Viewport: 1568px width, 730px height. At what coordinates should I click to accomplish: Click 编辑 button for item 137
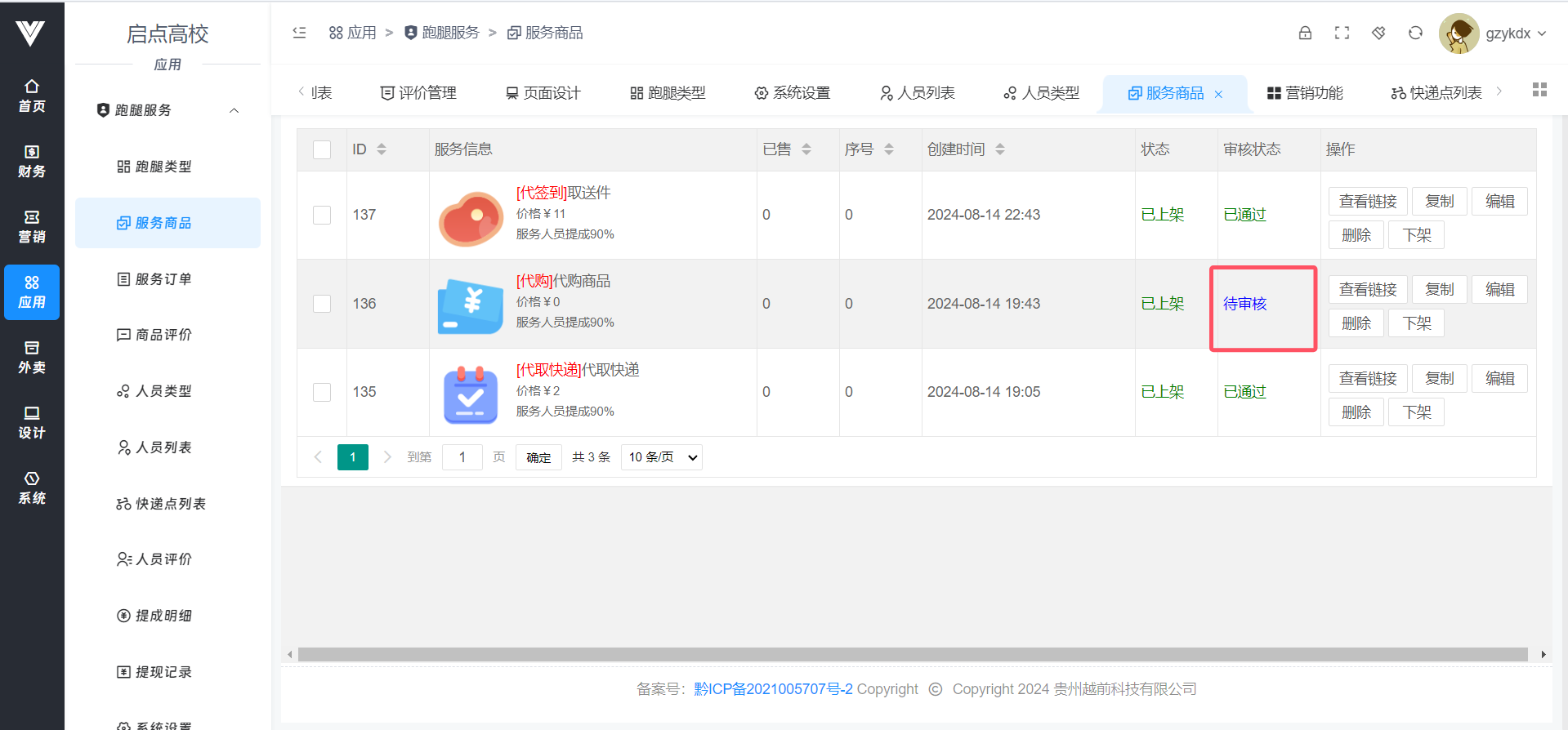(1499, 202)
